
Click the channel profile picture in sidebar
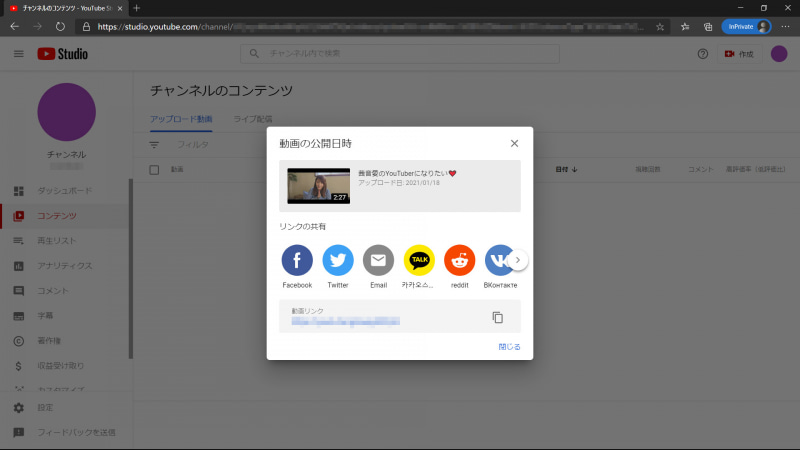click(66, 112)
